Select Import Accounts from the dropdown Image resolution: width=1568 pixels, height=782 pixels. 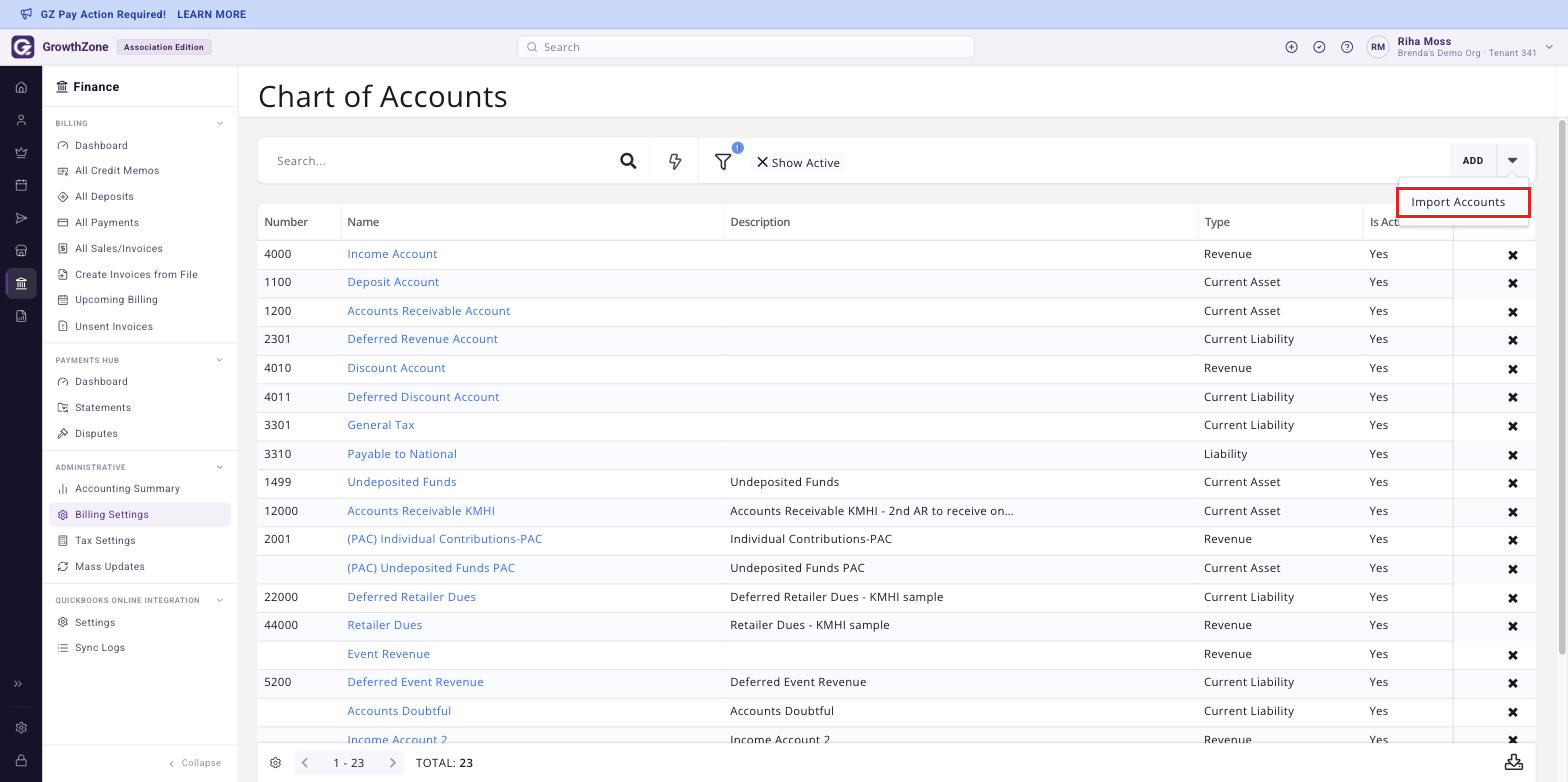pos(1463,202)
